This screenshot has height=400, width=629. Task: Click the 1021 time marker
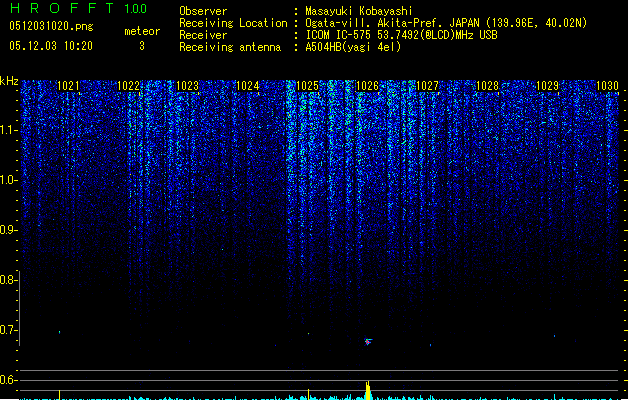(x=68, y=86)
